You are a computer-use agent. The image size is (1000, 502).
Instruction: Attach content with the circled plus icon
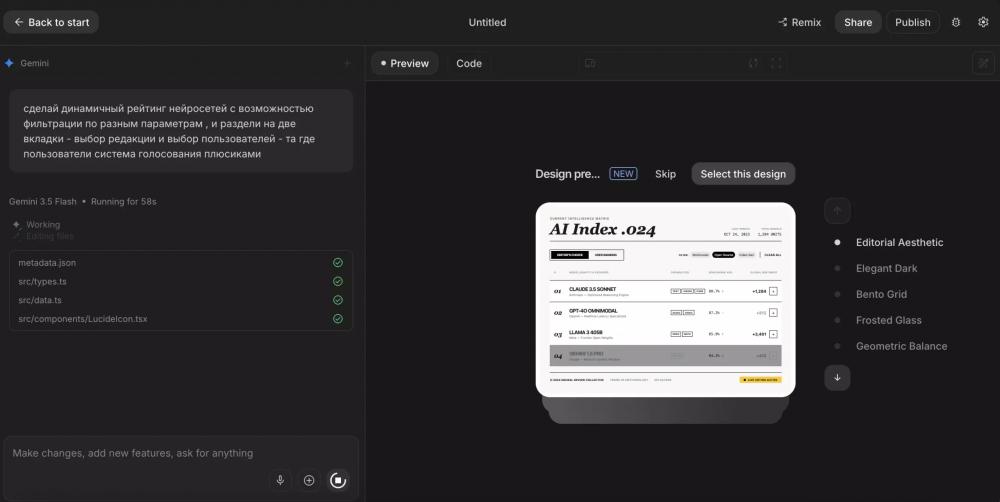coord(309,480)
